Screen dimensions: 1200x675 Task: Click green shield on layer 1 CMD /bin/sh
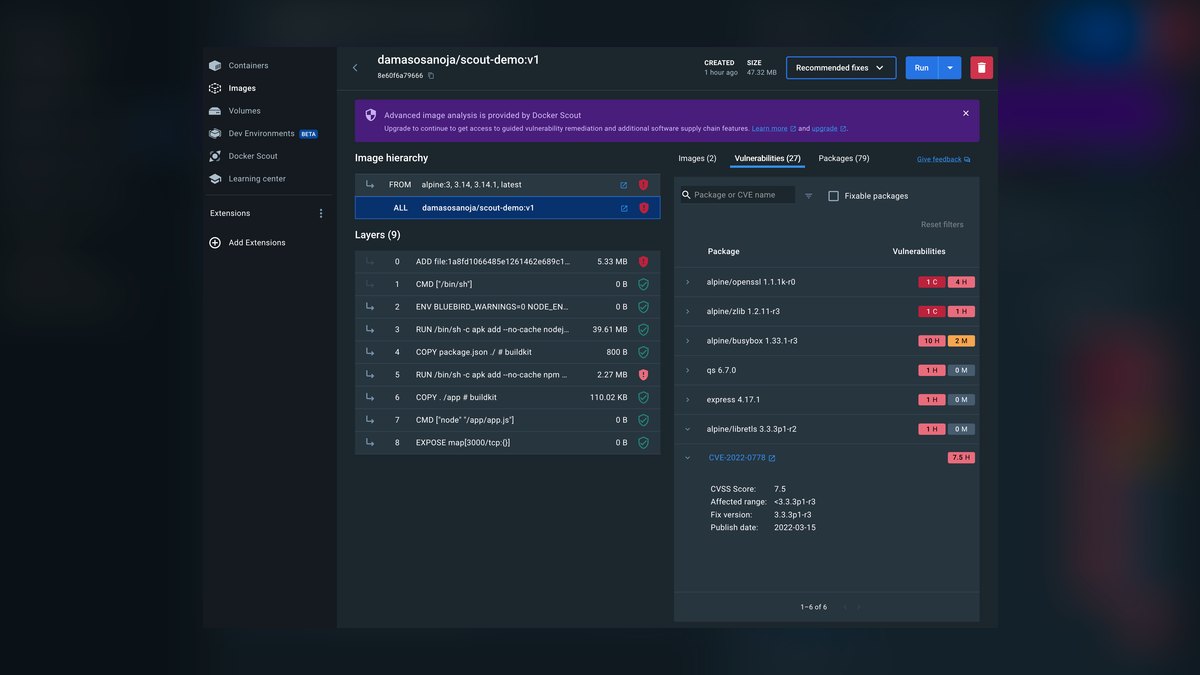(x=644, y=284)
